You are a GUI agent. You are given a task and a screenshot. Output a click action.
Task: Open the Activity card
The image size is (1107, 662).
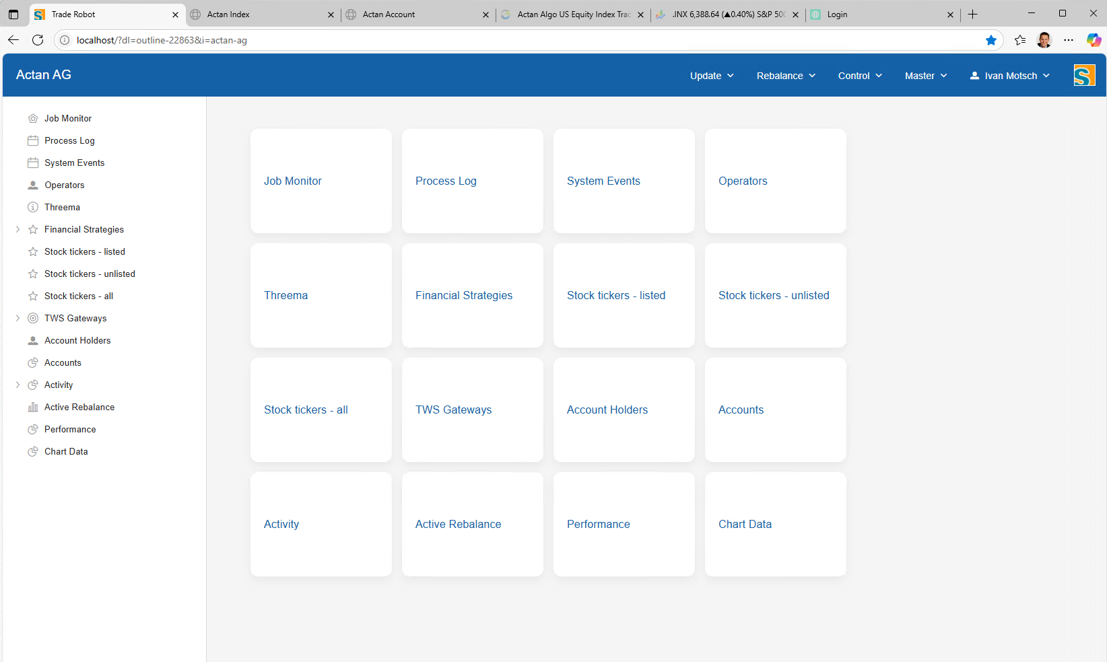(321, 524)
